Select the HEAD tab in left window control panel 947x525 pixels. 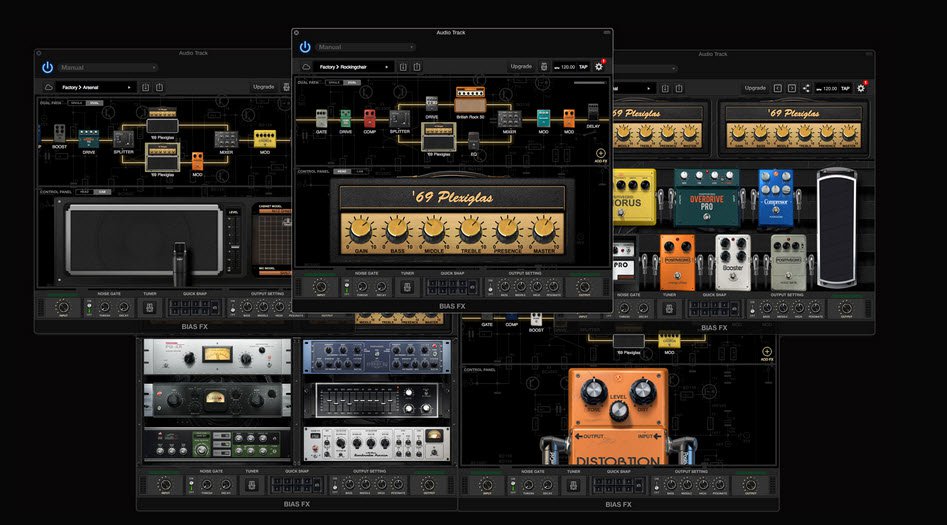click(85, 192)
